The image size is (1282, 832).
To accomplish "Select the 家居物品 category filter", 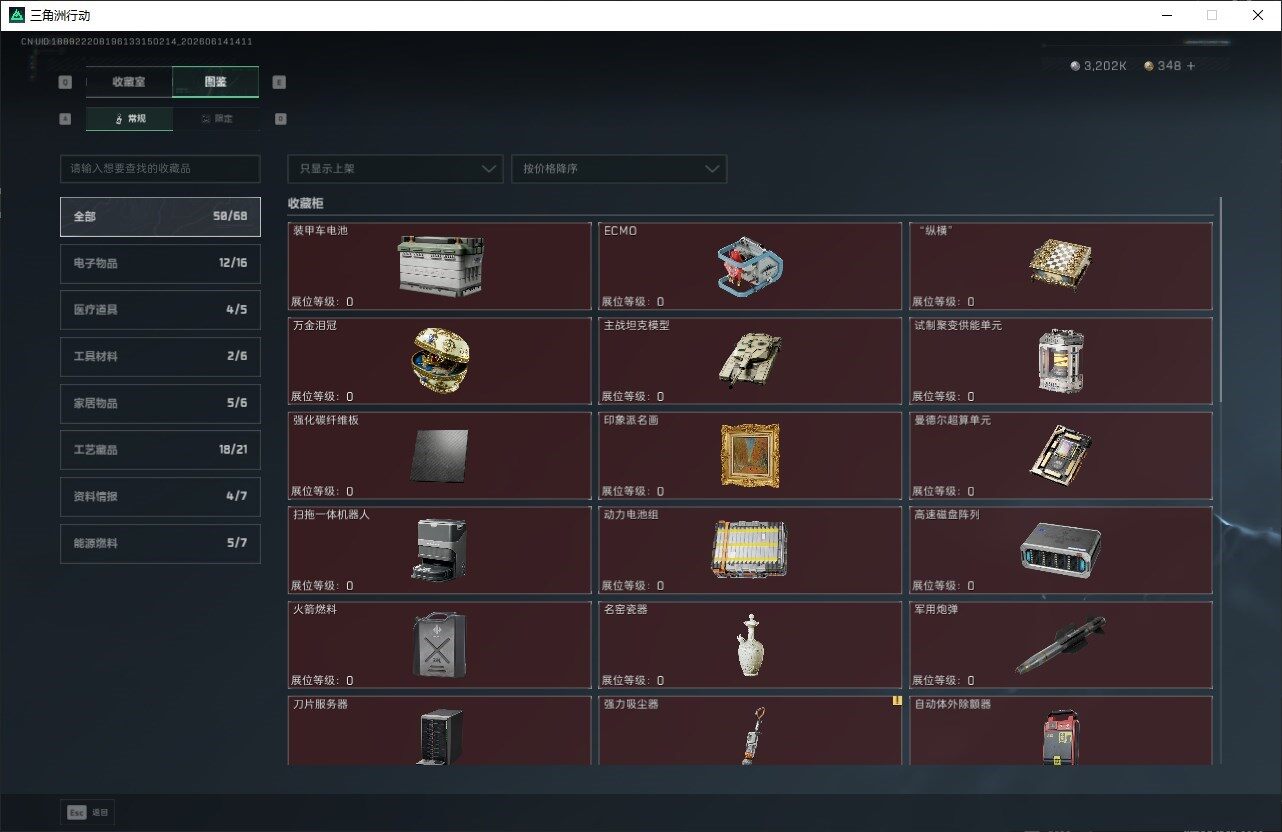I will click(160, 403).
